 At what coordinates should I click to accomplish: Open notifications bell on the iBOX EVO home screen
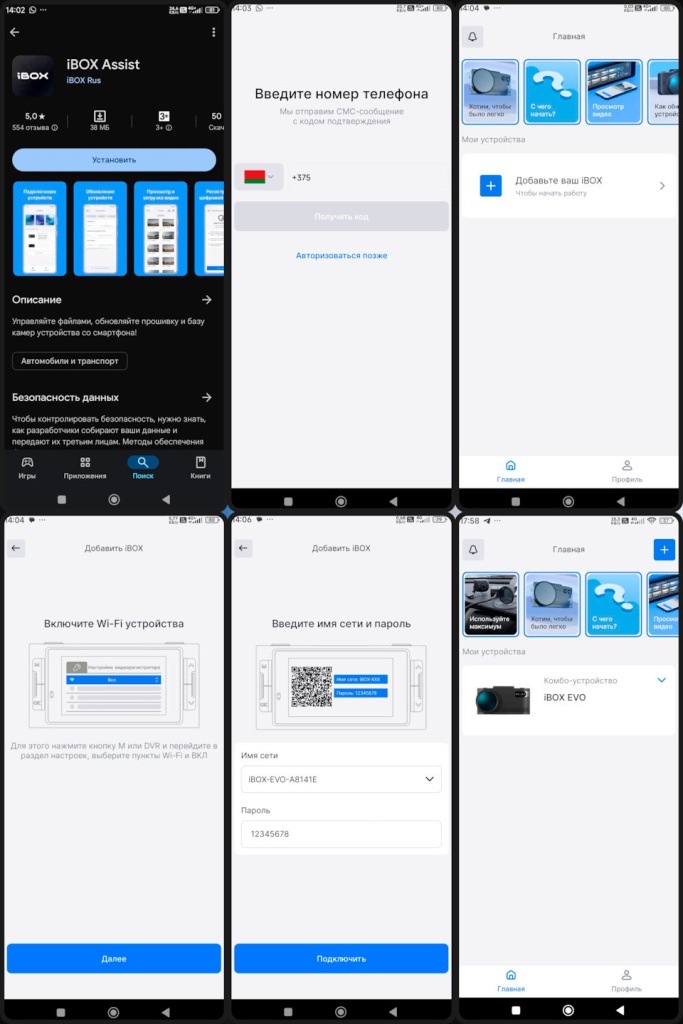(x=473, y=549)
